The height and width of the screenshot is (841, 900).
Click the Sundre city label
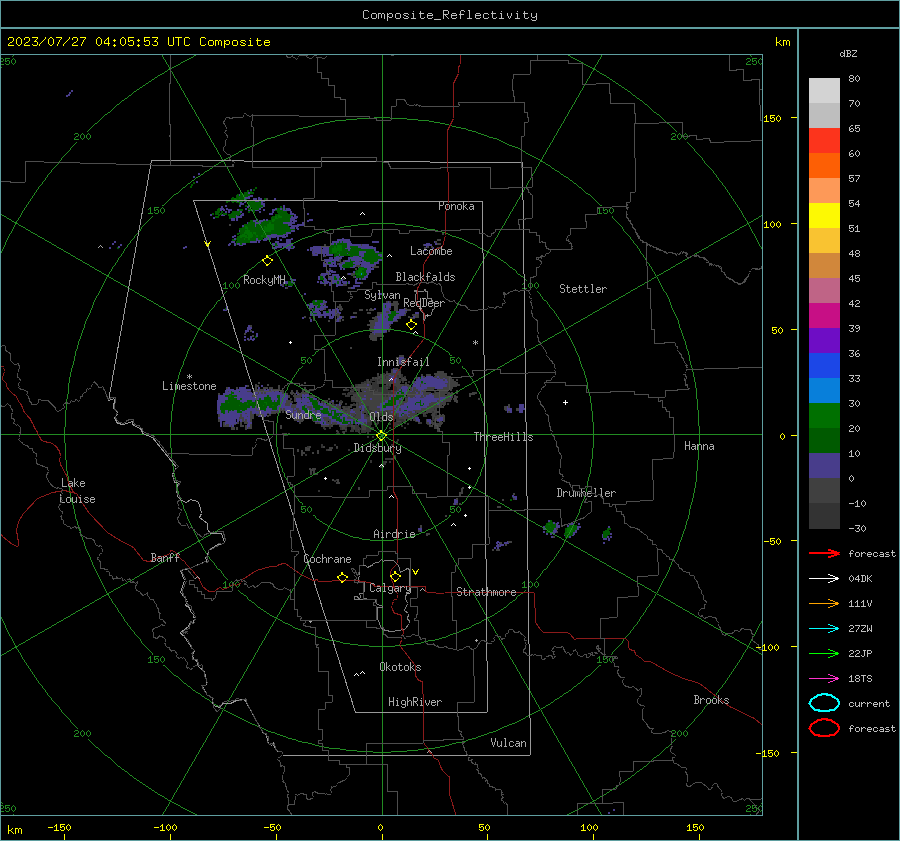(303, 414)
